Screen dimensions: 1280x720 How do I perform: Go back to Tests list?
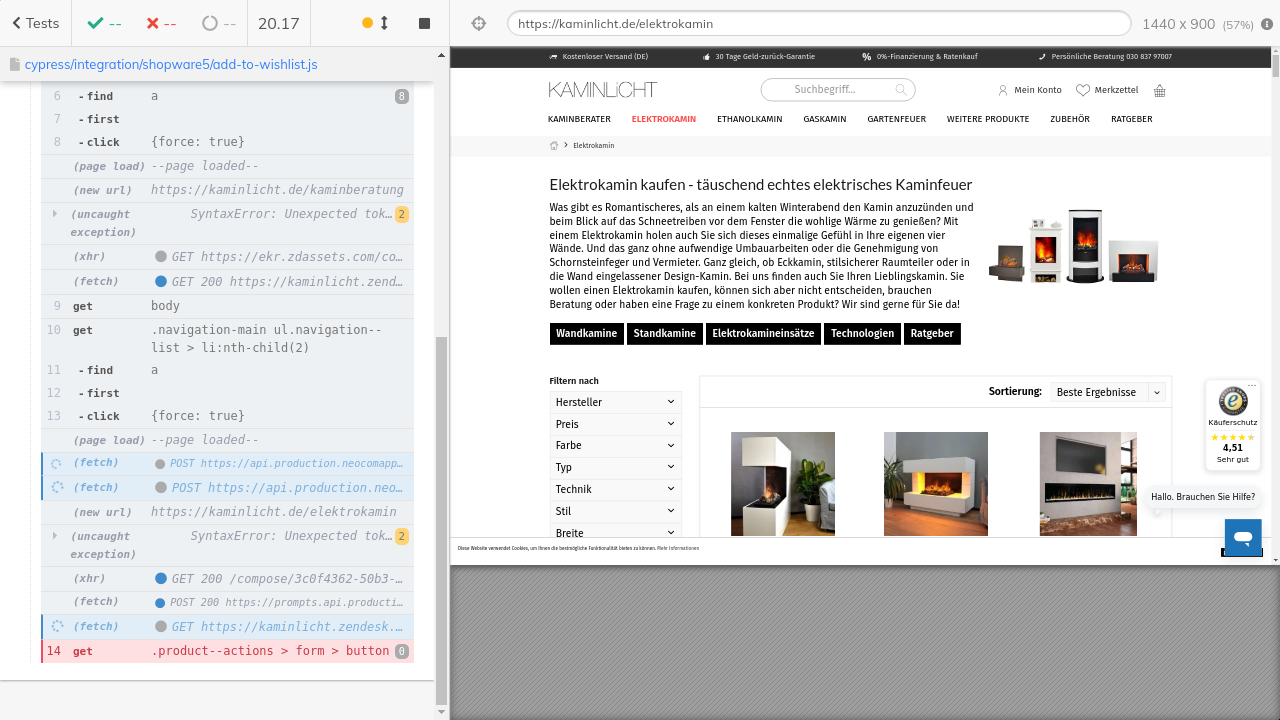point(34,23)
